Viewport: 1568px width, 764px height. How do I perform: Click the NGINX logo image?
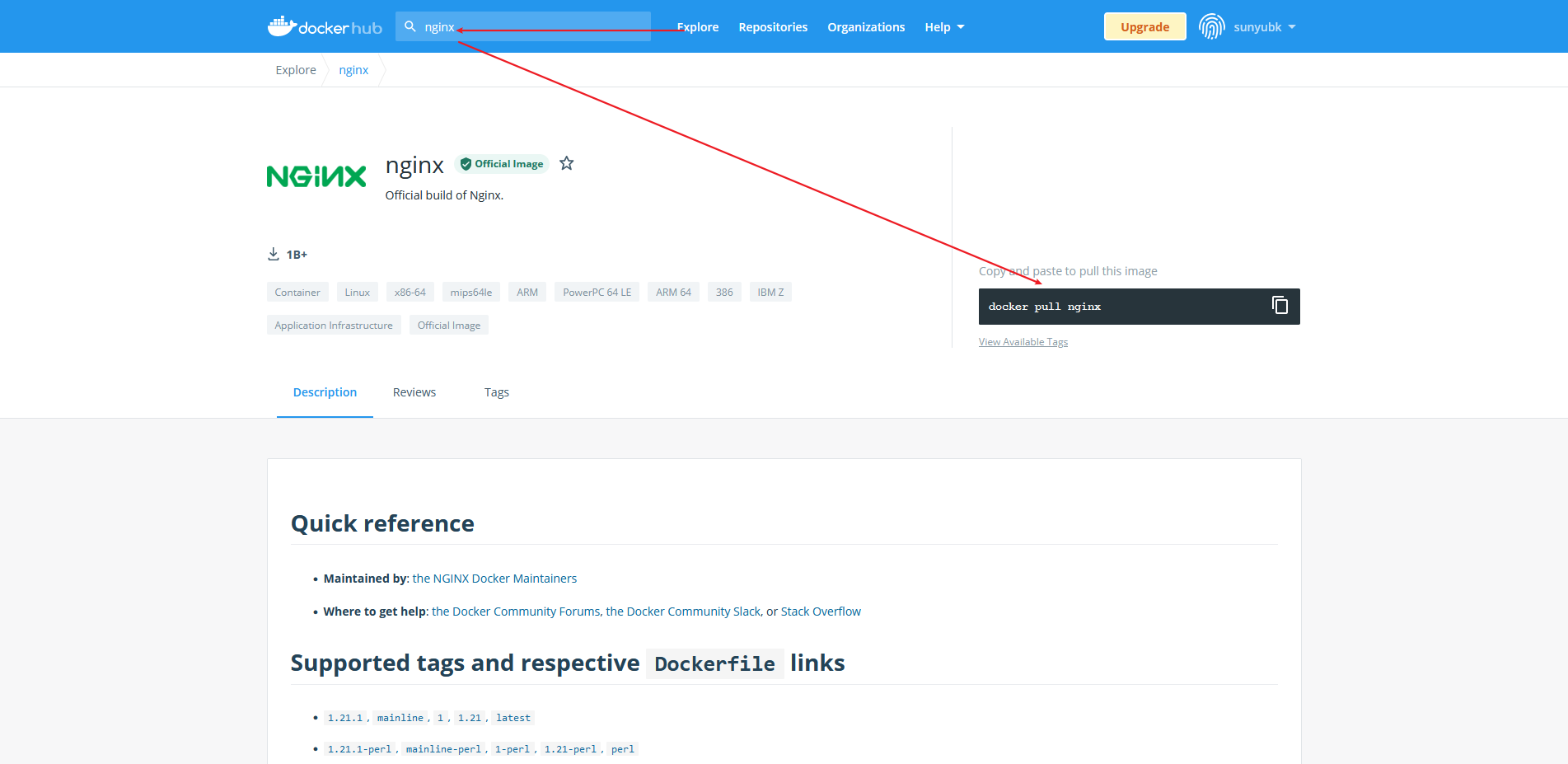coord(316,176)
